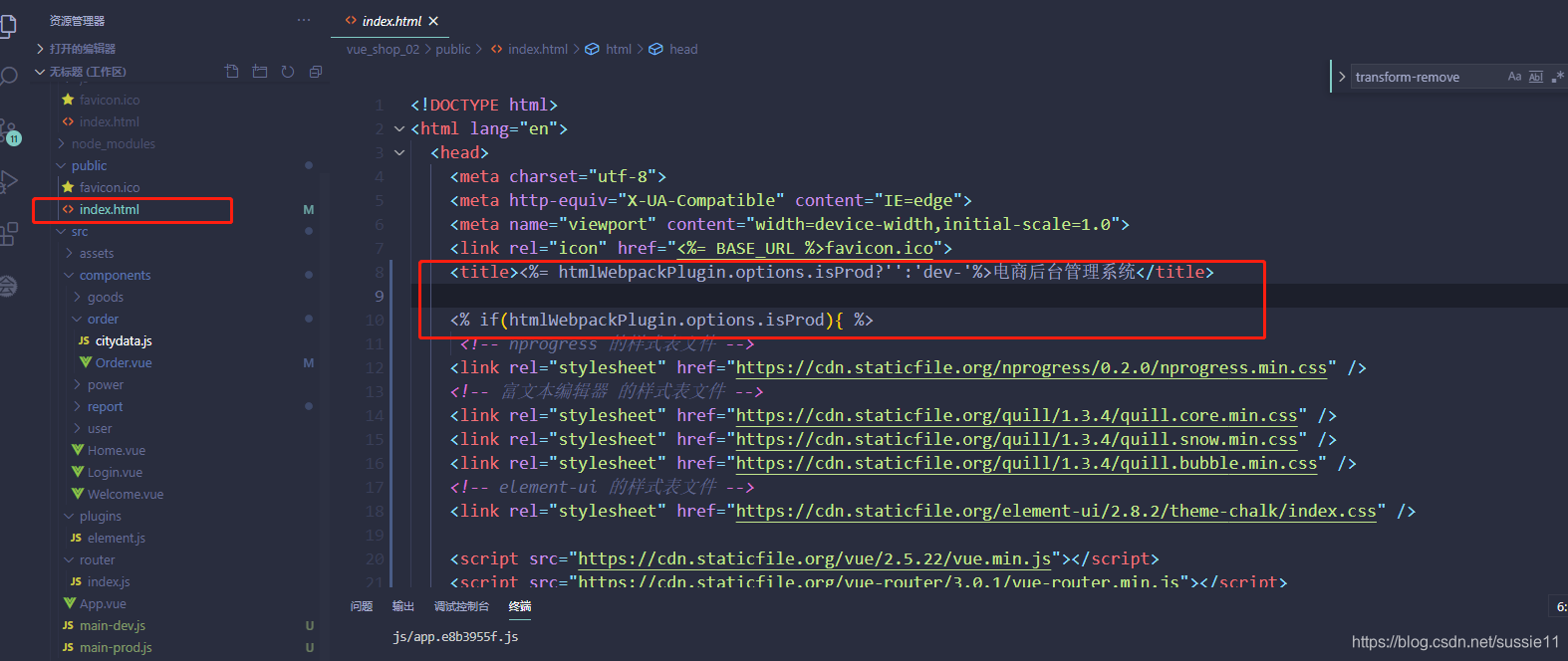The width and height of the screenshot is (1568, 661).
Task: Collapse all folders in the explorer
Action: (x=316, y=72)
